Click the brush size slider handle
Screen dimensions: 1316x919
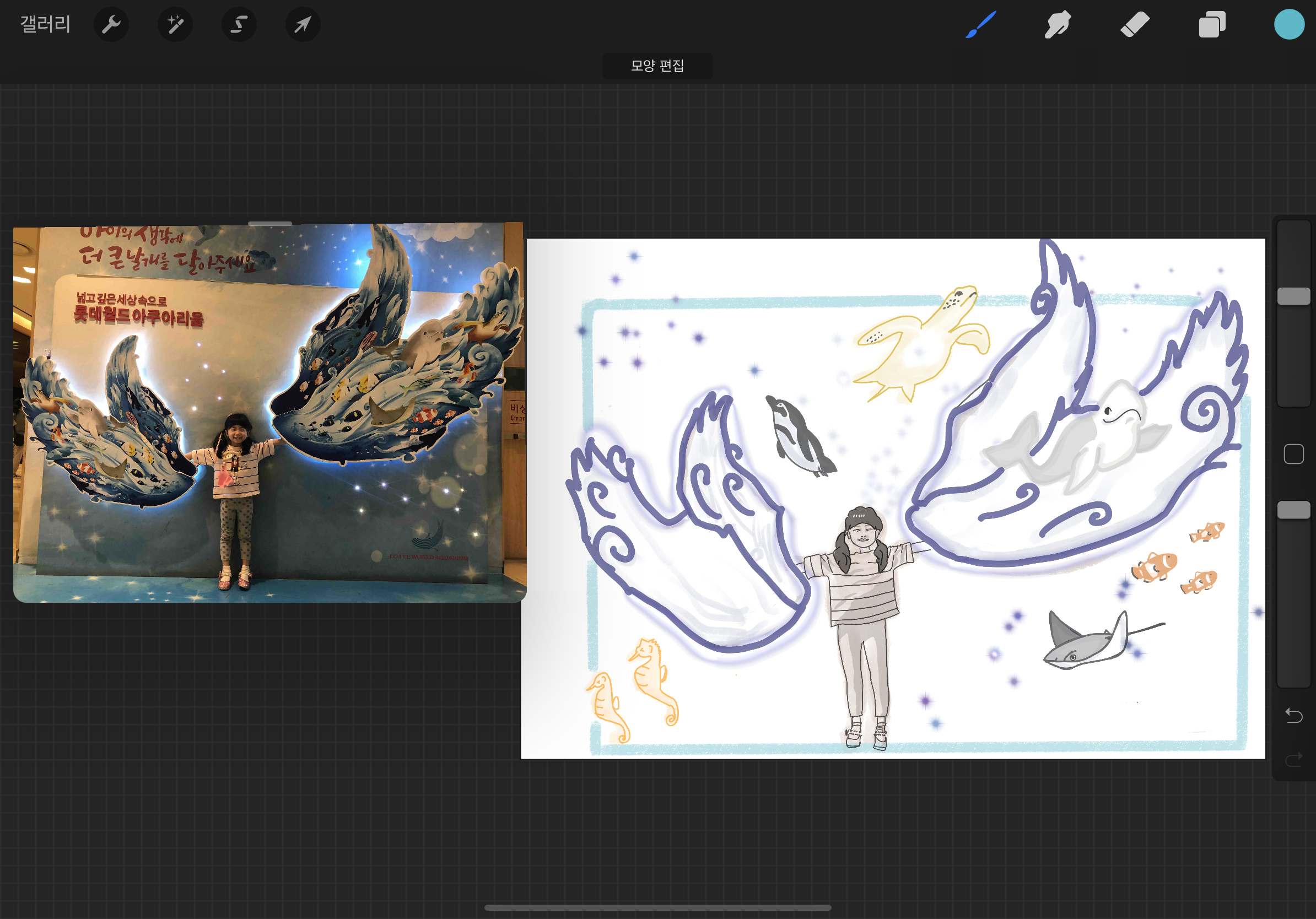[1293, 296]
